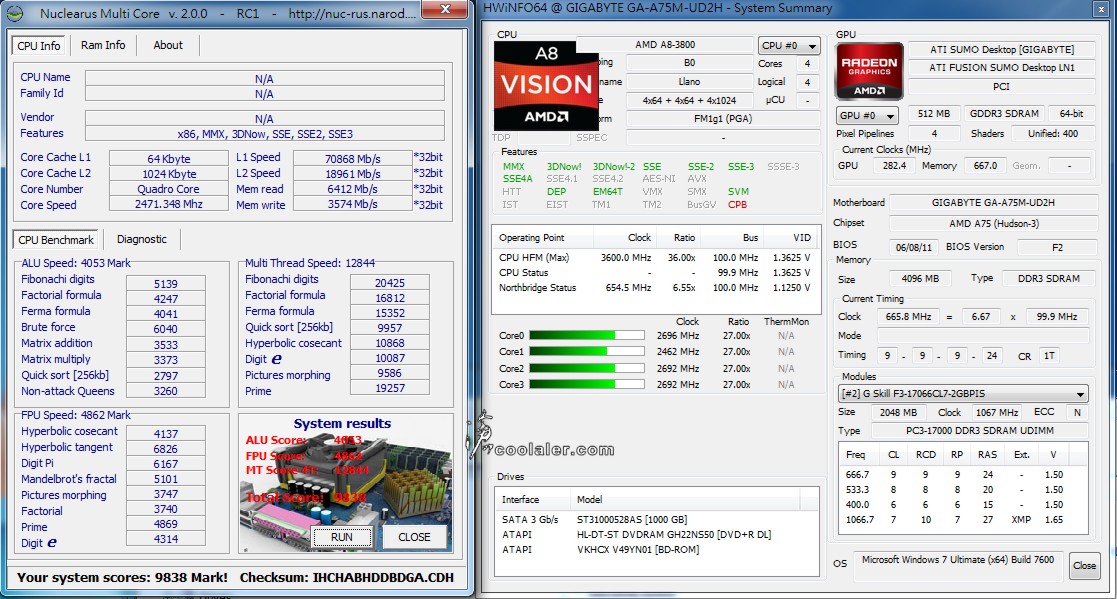Click the Core Cache L2 1024 Kbyte field

tap(169, 174)
